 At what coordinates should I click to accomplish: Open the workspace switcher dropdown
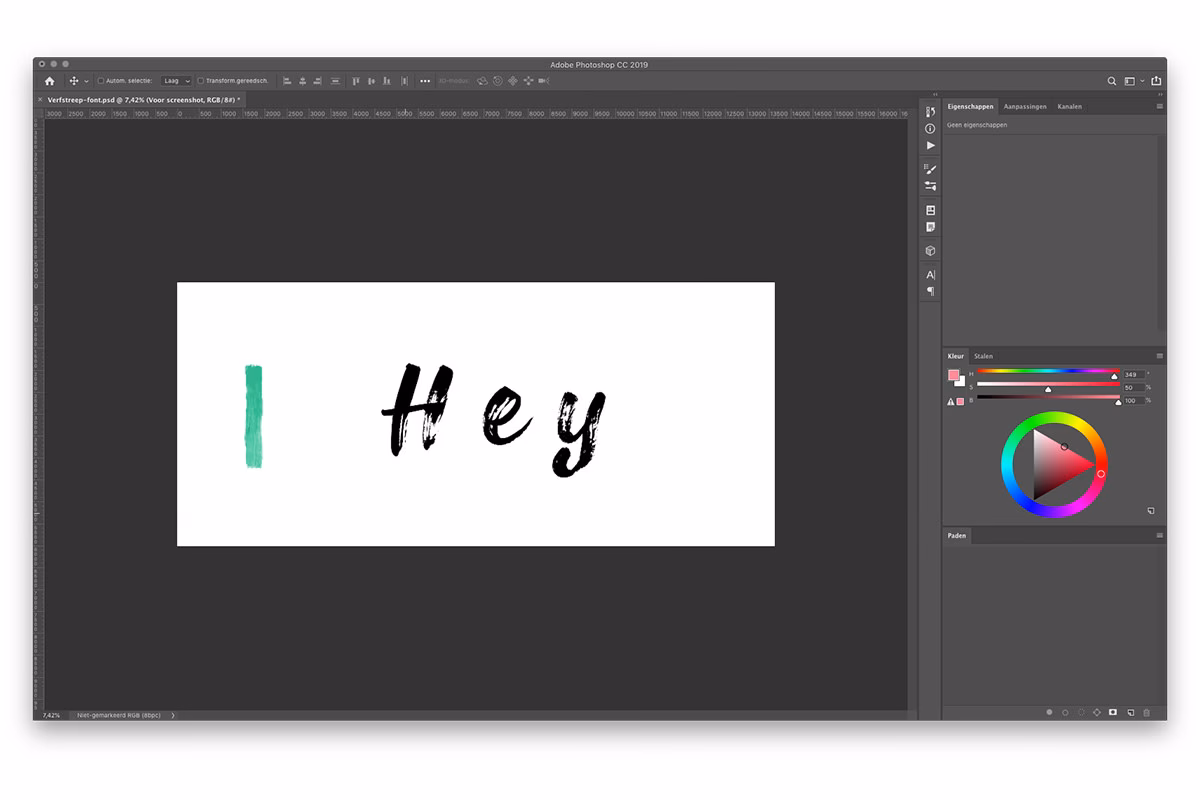coord(1133,81)
